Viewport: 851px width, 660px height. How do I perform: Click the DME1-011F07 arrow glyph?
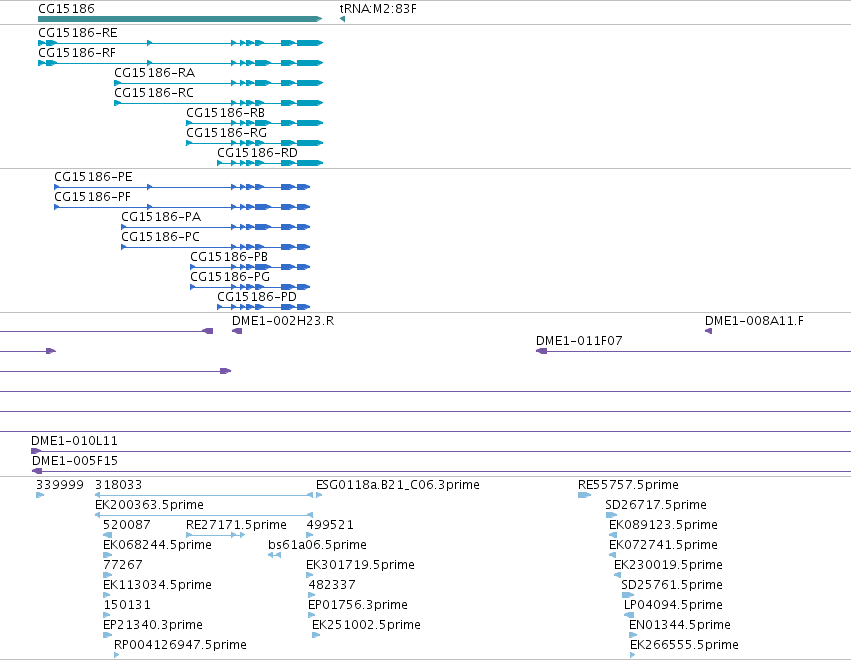tap(541, 351)
